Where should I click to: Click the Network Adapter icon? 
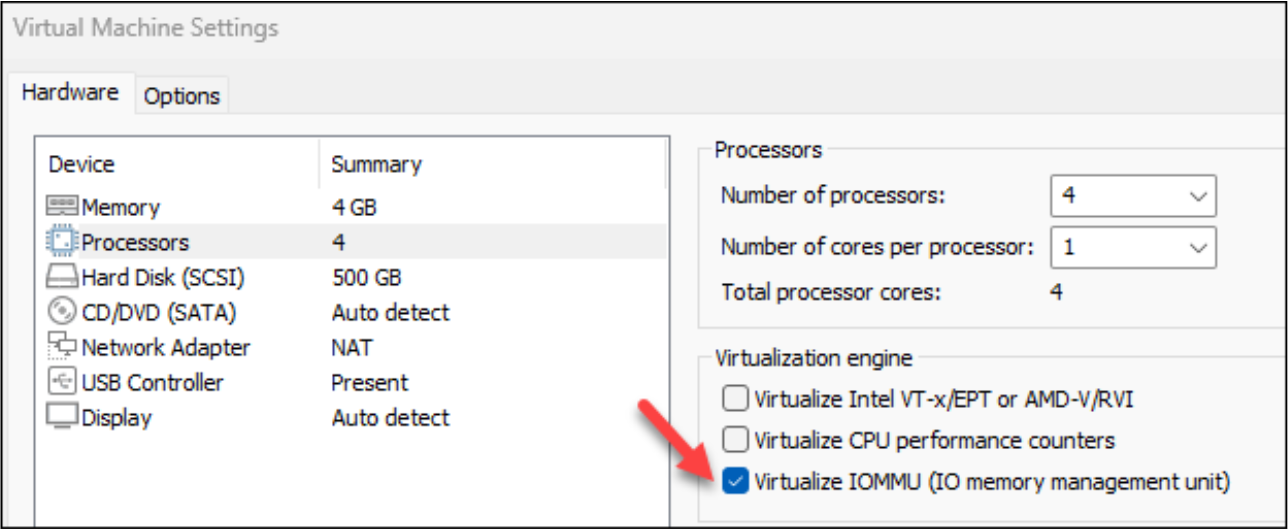pos(63,348)
